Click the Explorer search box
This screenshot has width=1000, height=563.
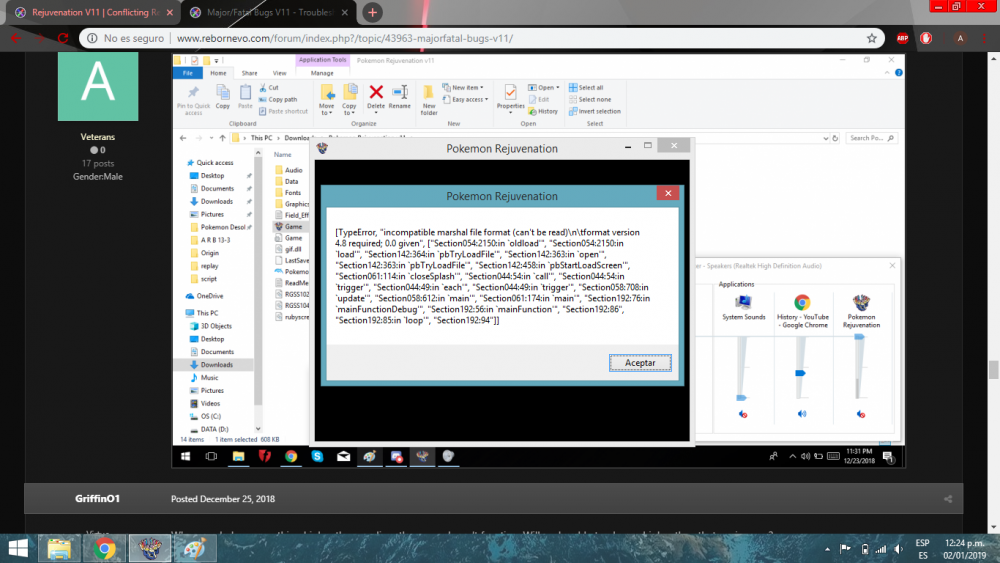[x=871, y=138]
